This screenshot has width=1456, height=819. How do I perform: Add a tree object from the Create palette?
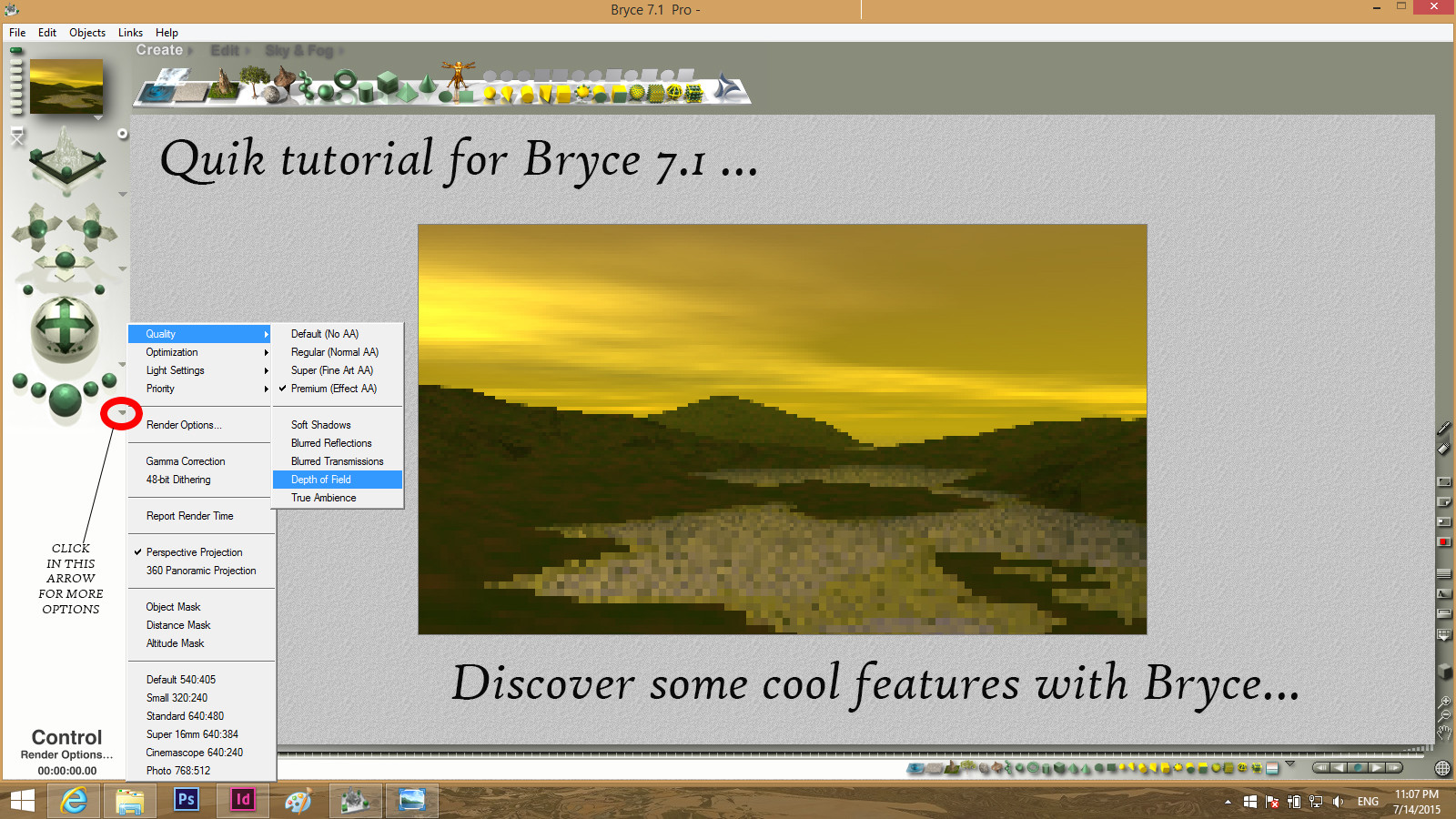click(x=254, y=81)
